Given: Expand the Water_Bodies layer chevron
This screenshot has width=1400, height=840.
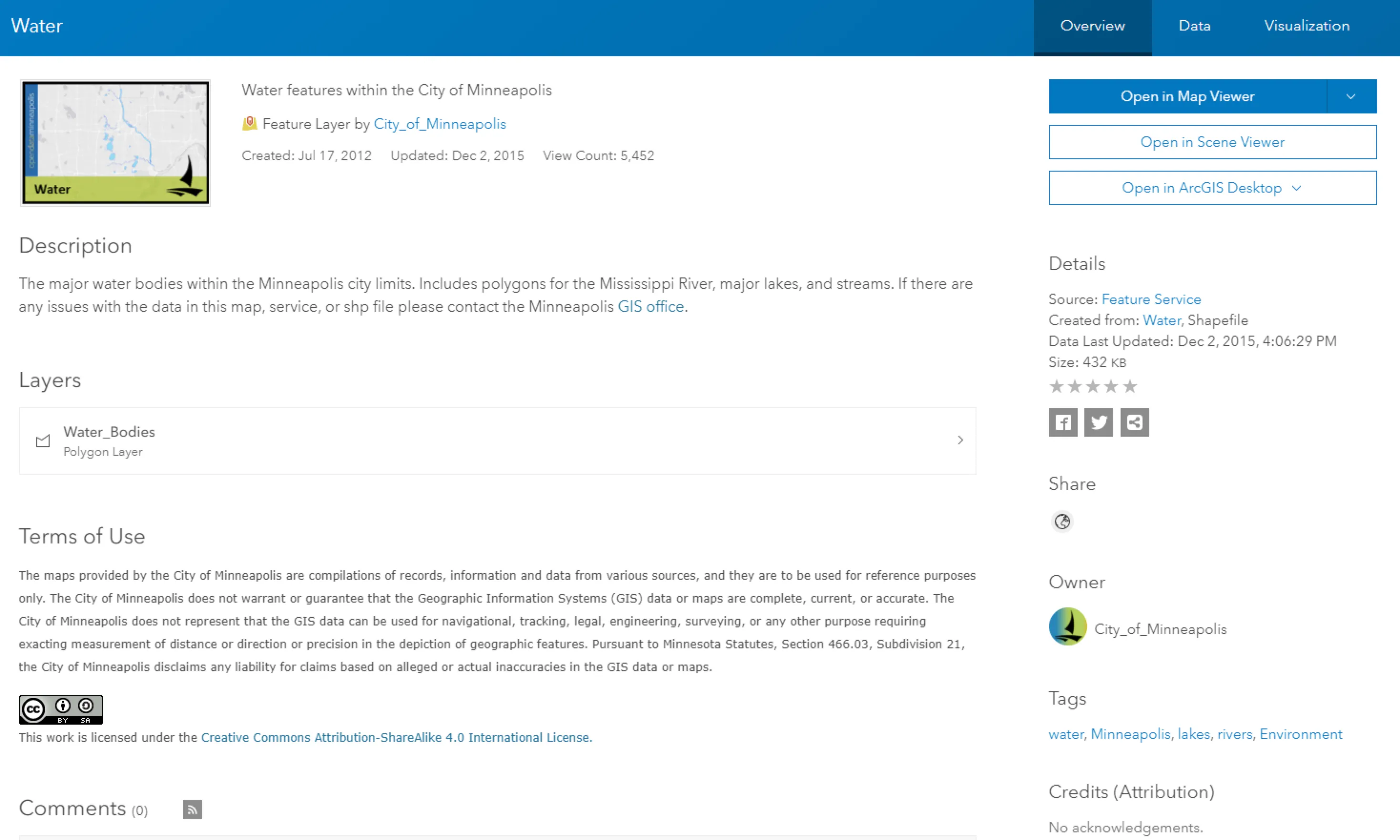Looking at the screenshot, I should click(x=960, y=440).
